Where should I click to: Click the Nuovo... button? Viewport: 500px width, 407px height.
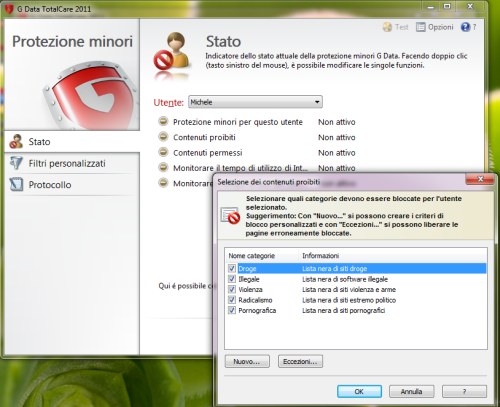coord(247,361)
